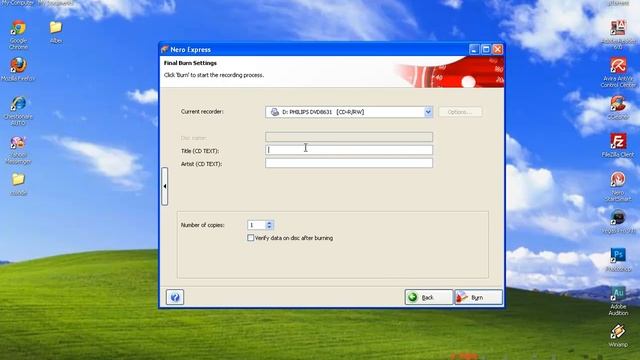Click the Number of copies value field
Image resolution: width=640 pixels, height=360 pixels.
pyautogui.click(x=257, y=225)
